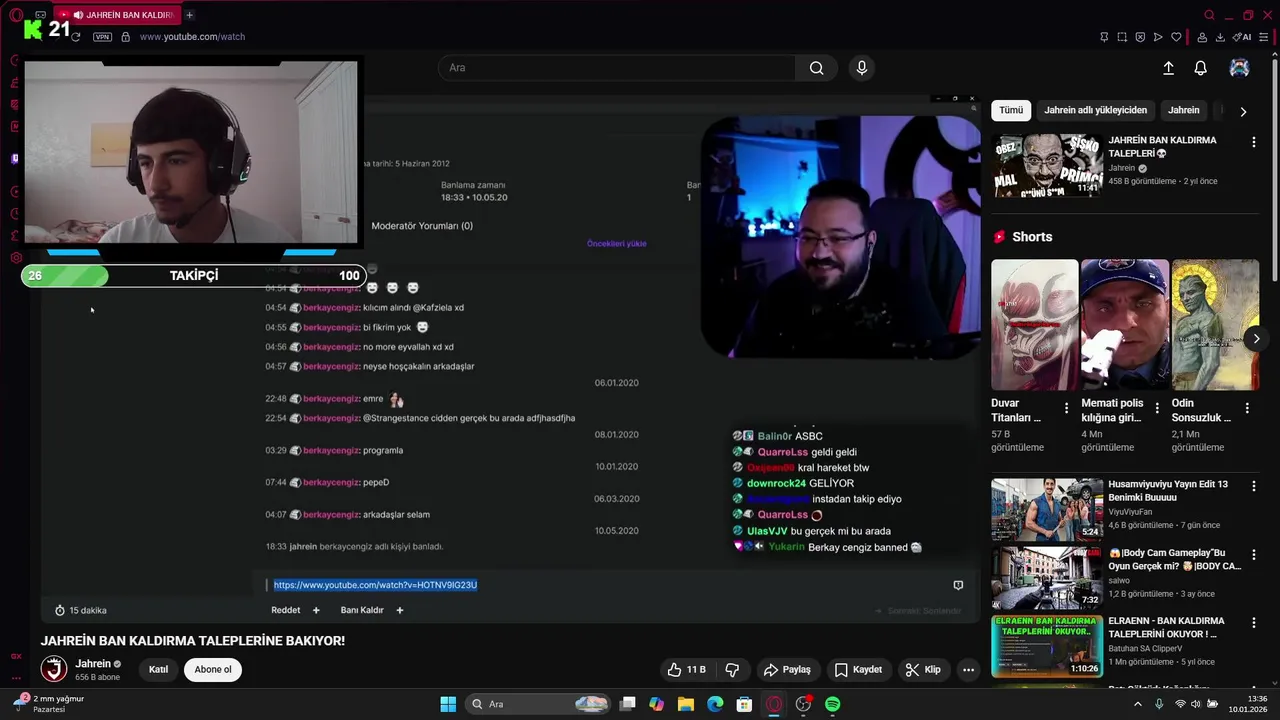Select the Tümü filter chip
Viewport: 1280px width, 720px height.
click(1011, 110)
